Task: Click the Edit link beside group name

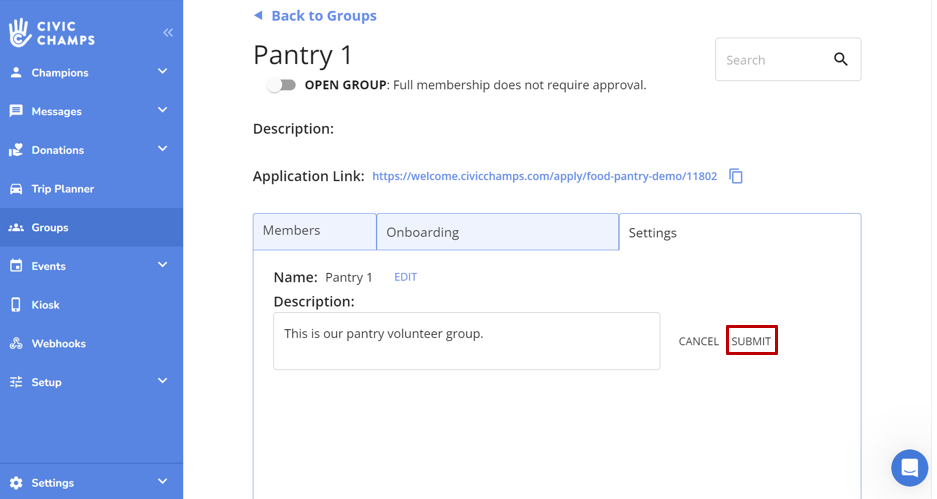Action: pyautogui.click(x=405, y=277)
